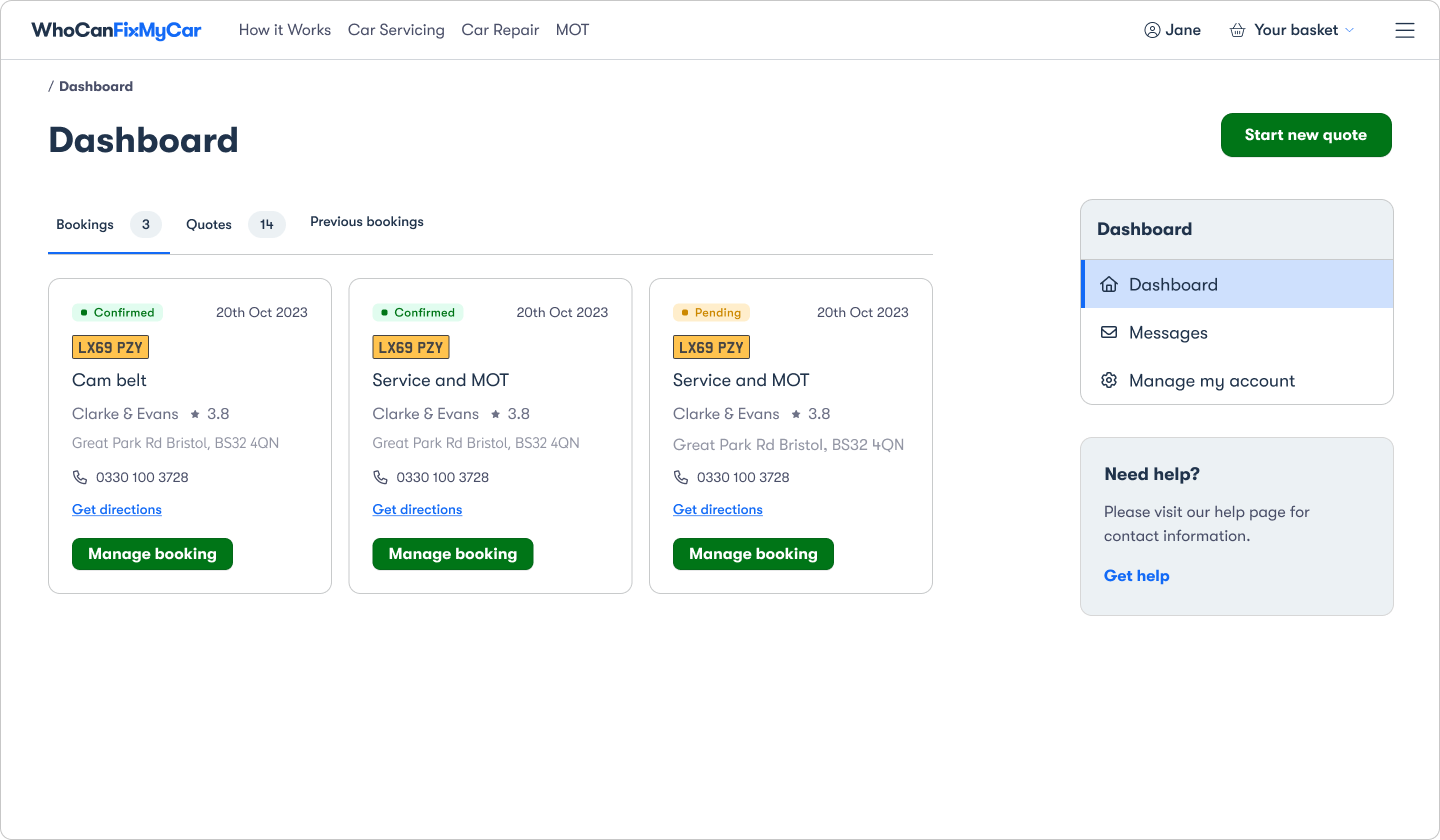Screen dimensions: 1440x840
Task: Select Car Servicing in the navigation menu
Action: pos(396,30)
